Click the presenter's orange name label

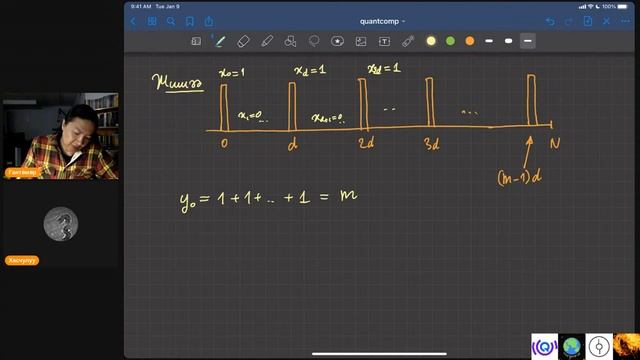click(x=23, y=173)
